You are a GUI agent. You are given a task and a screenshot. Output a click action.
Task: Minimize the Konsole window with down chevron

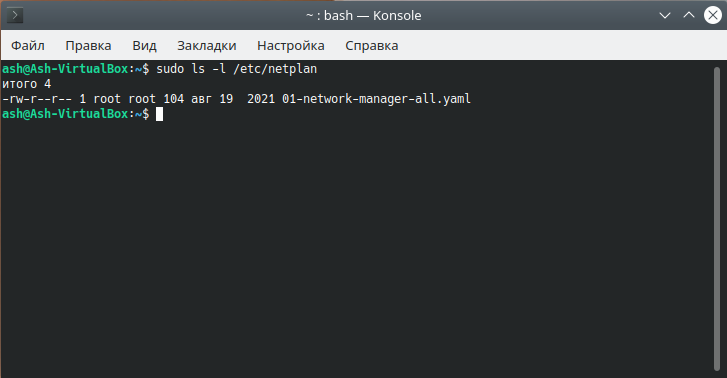coord(665,15)
